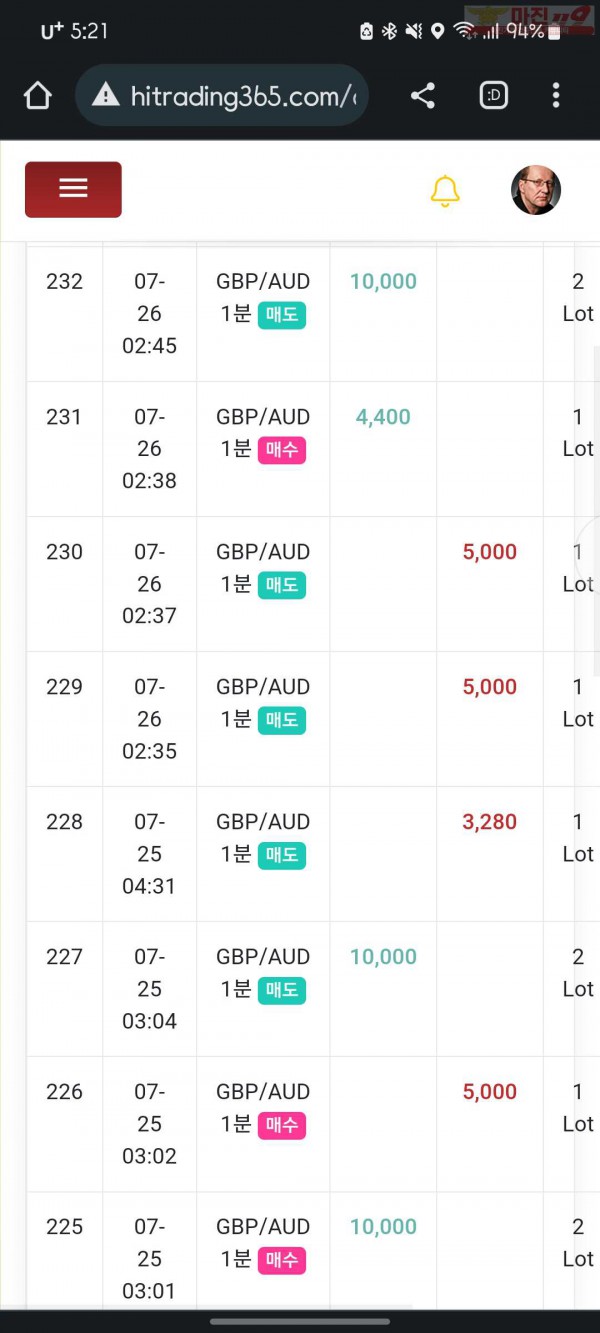Tap the yellow notification bell
This screenshot has width=600, height=1333.
click(445, 191)
